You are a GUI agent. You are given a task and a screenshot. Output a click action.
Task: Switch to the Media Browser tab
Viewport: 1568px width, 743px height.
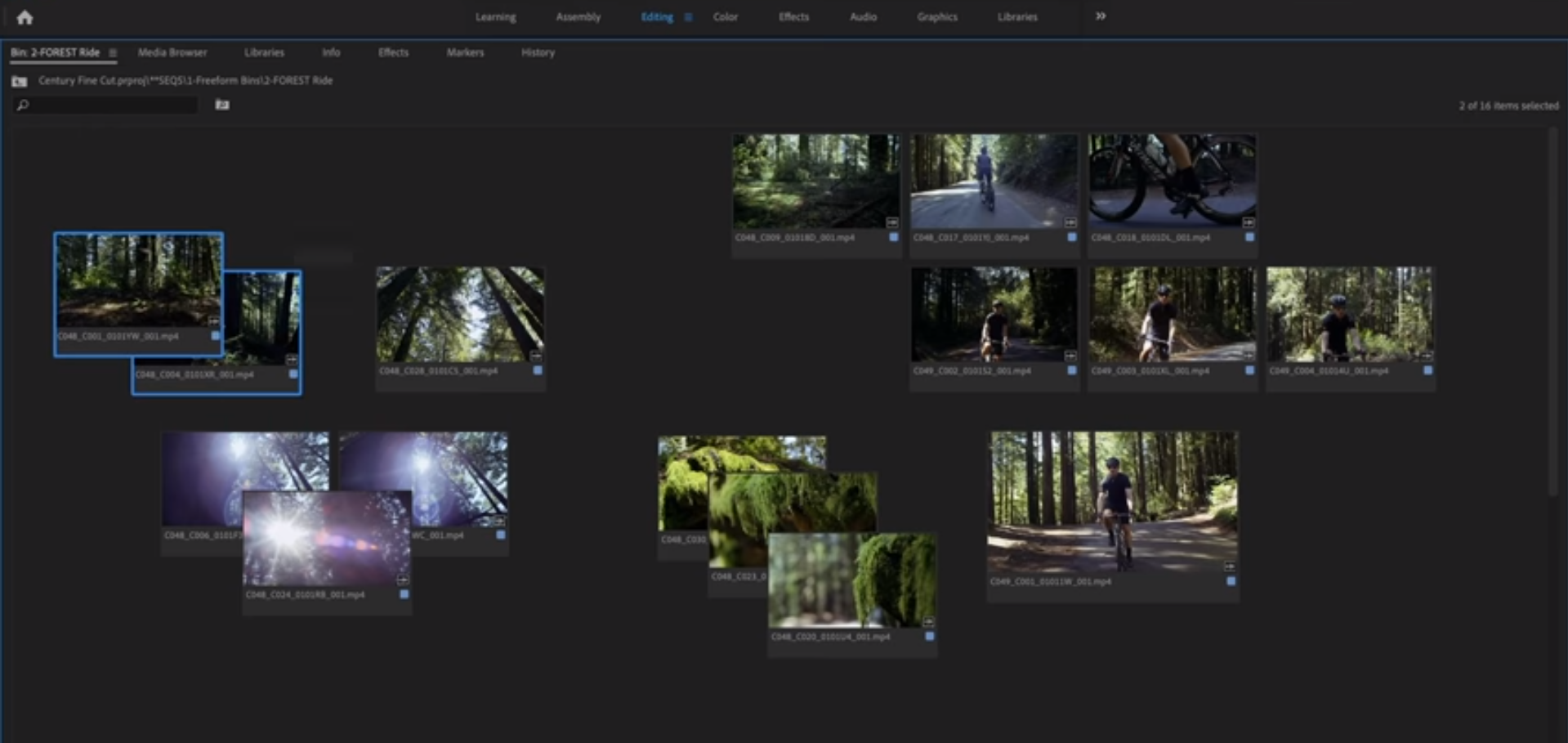tap(172, 52)
